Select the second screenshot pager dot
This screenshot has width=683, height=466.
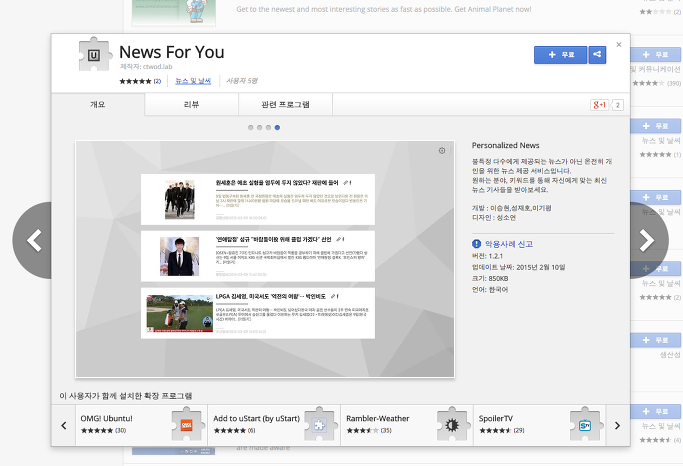[260, 128]
